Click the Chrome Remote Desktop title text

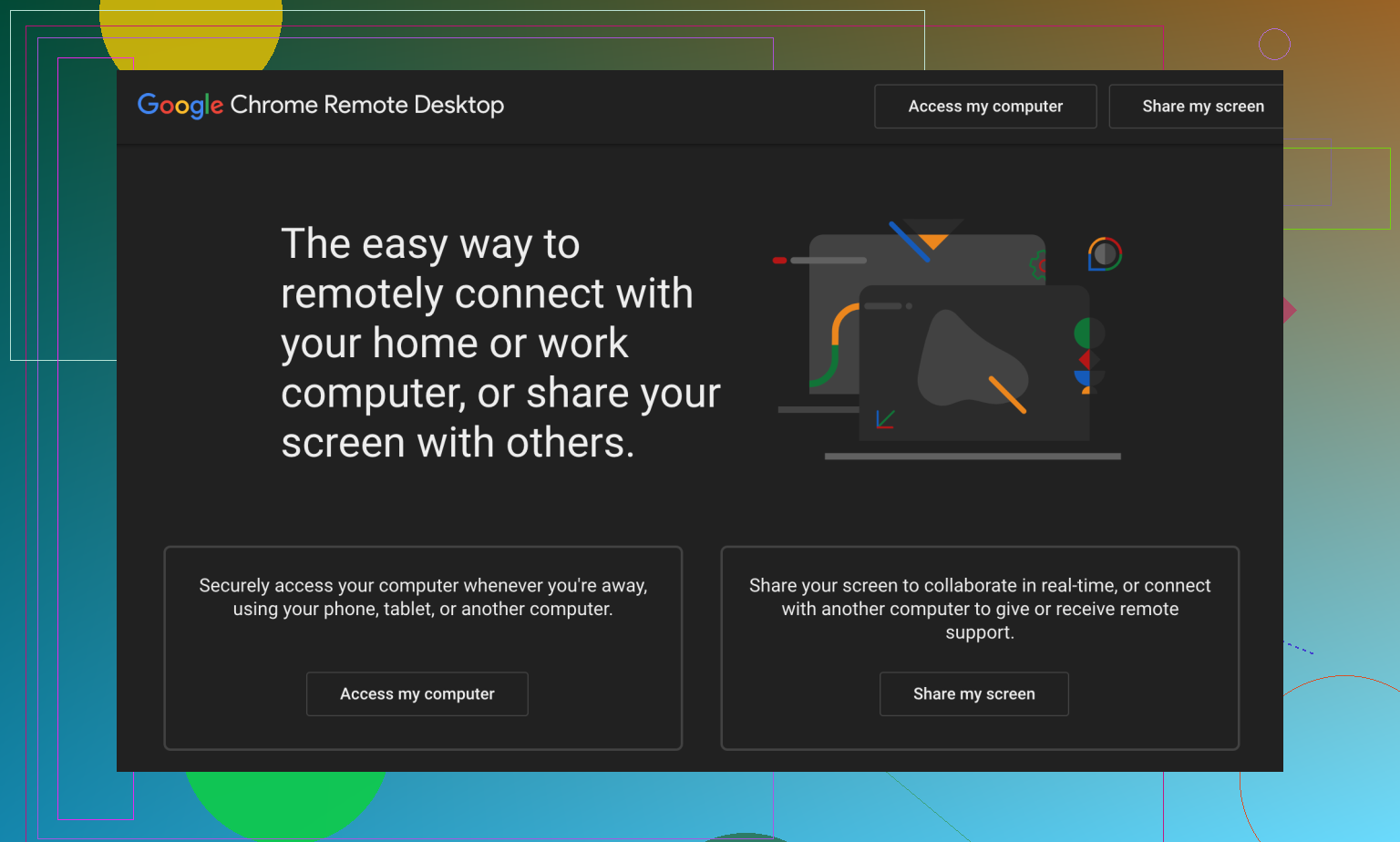(366, 105)
